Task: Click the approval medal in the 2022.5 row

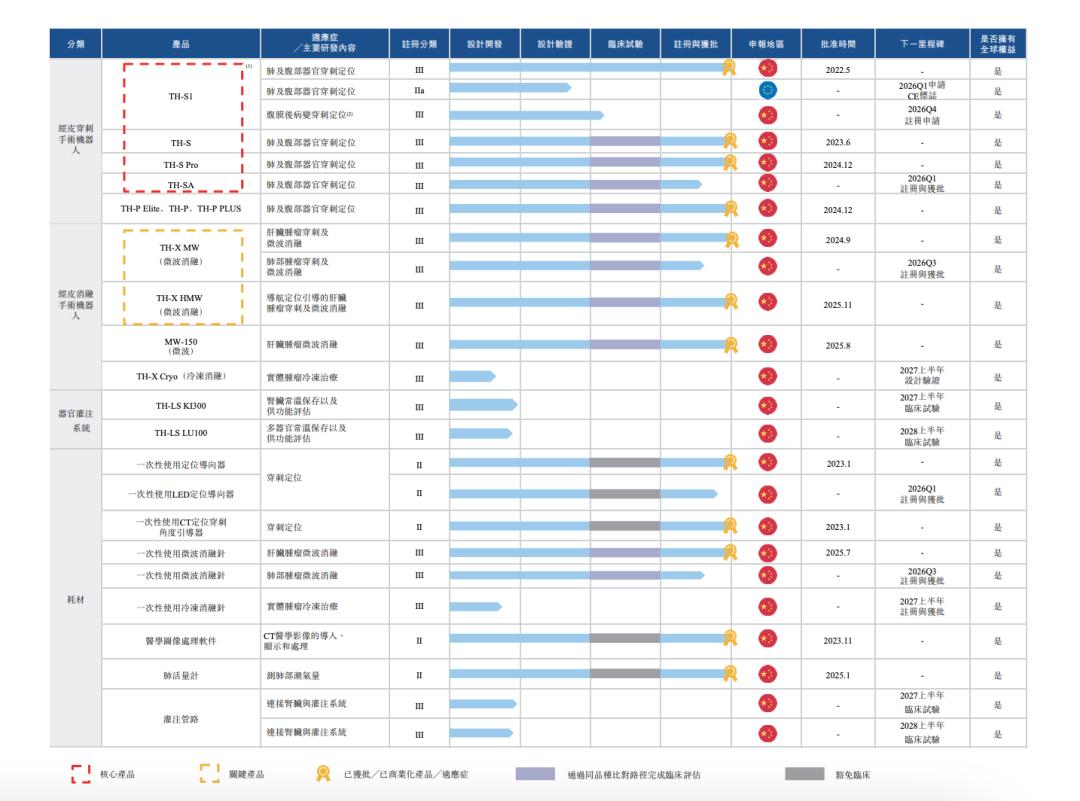Action: click(729, 67)
